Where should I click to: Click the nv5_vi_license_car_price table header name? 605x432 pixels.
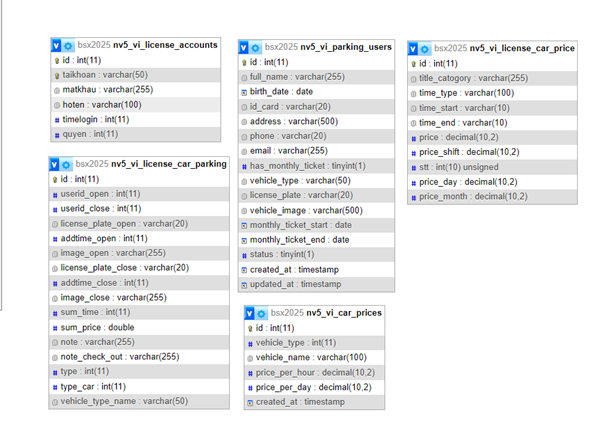coord(522,48)
